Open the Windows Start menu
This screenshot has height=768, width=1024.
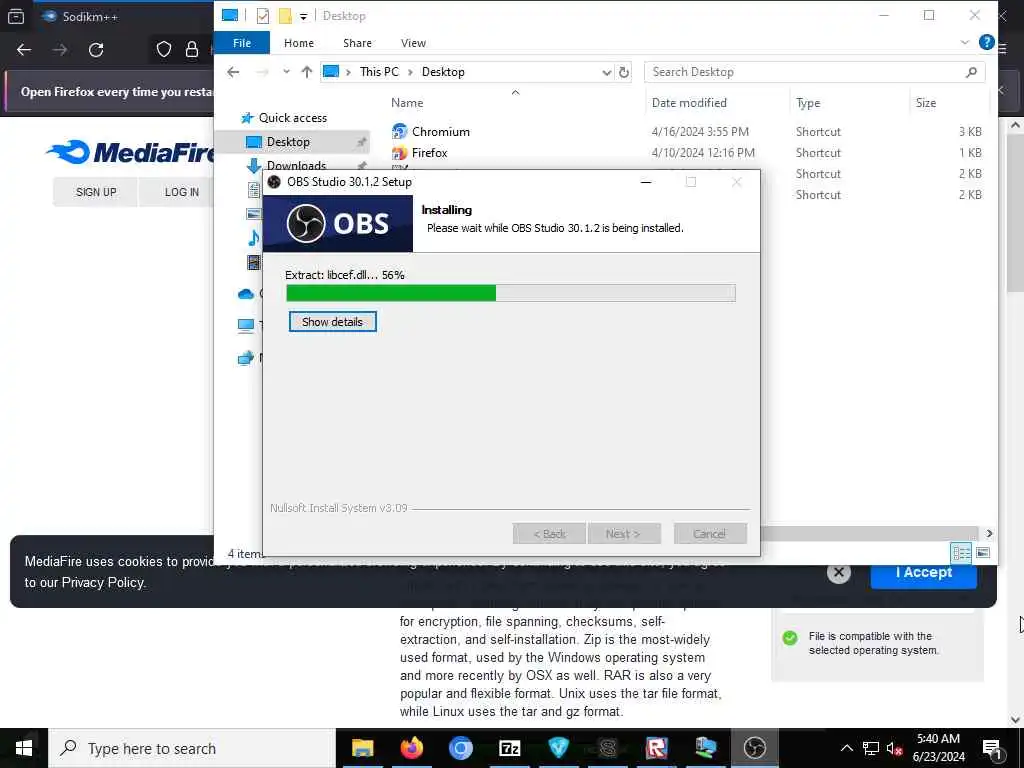tap(24, 748)
